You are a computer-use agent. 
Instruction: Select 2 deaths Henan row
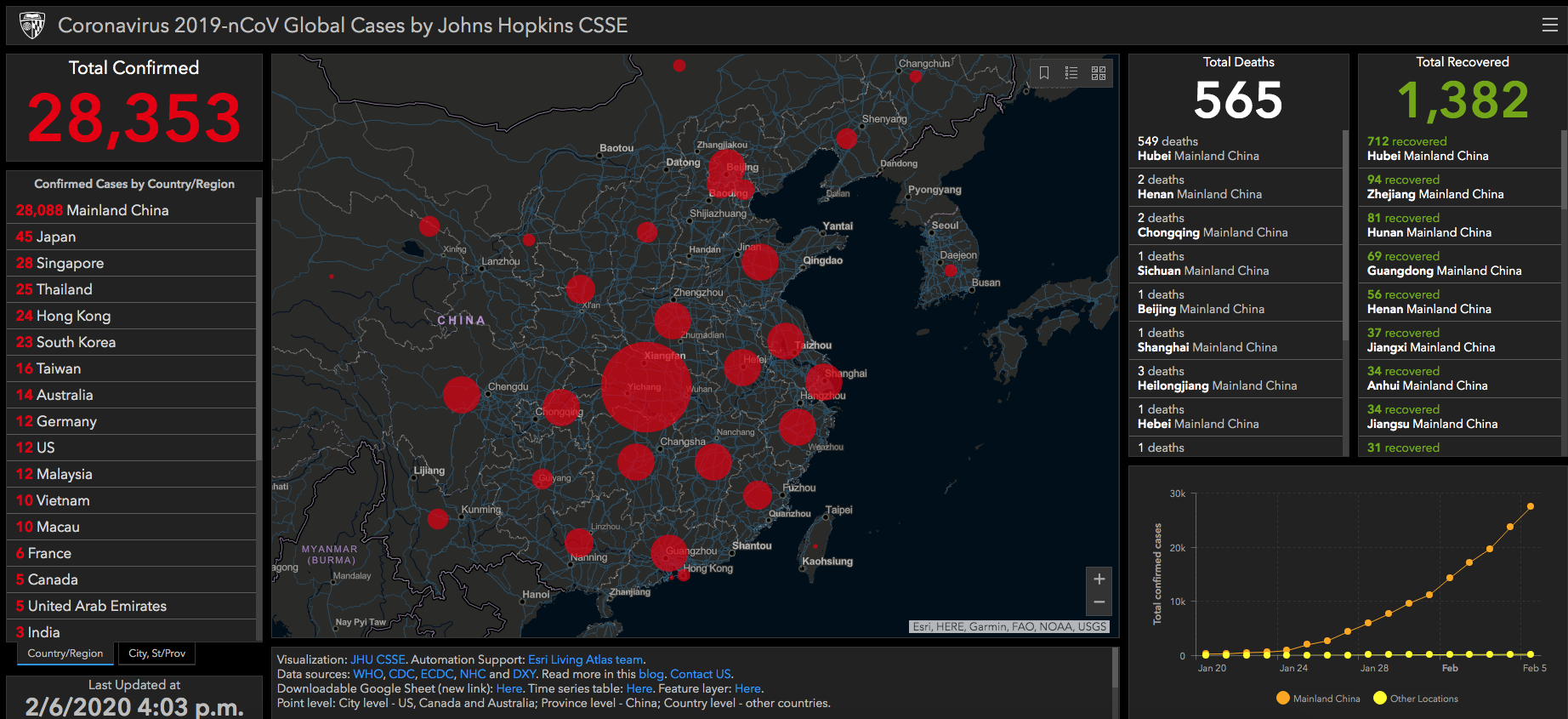click(1236, 187)
